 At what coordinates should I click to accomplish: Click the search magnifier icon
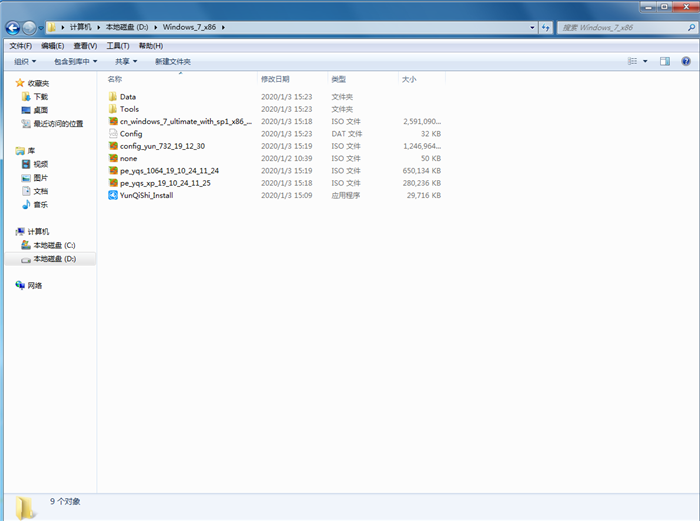tap(692, 28)
